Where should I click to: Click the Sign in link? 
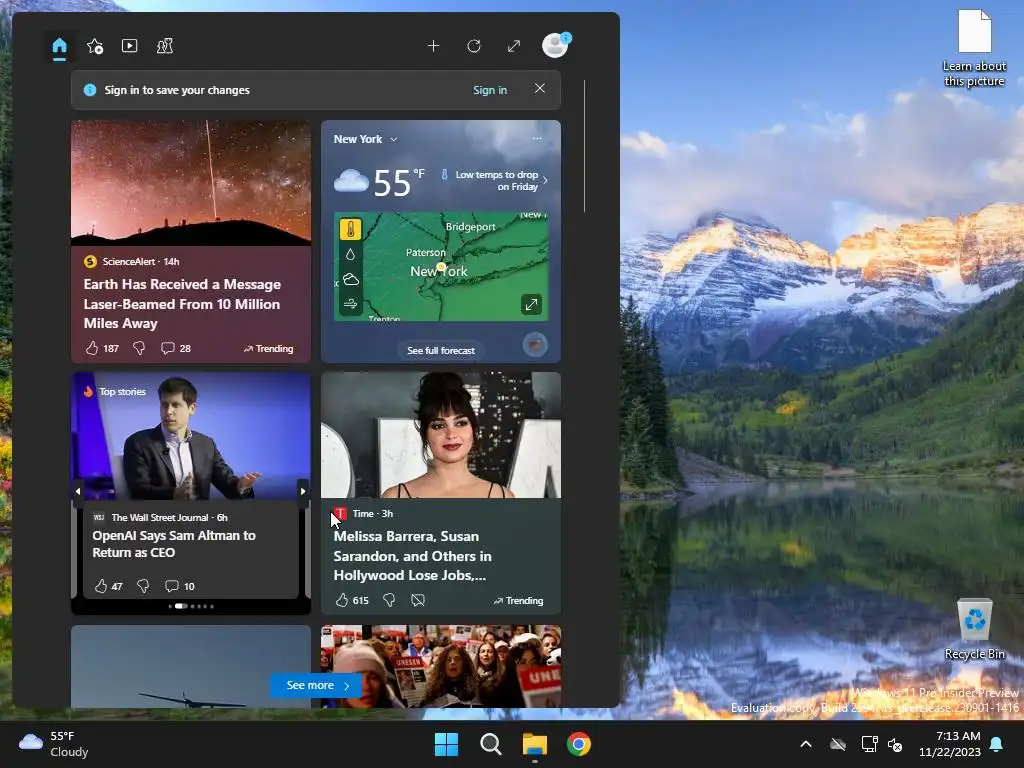pyautogui.click(x=490, y=90)
